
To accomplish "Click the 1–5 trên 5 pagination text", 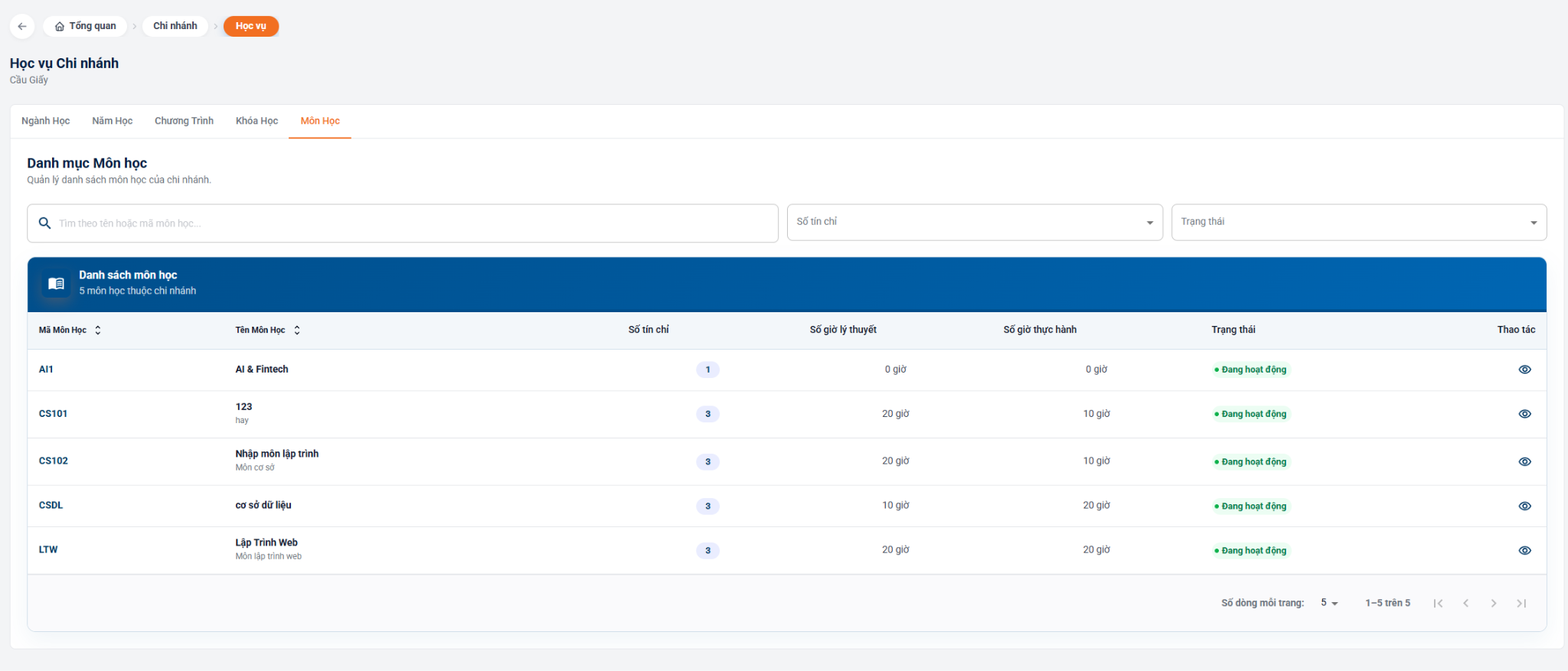I will tap(1387, 603).
